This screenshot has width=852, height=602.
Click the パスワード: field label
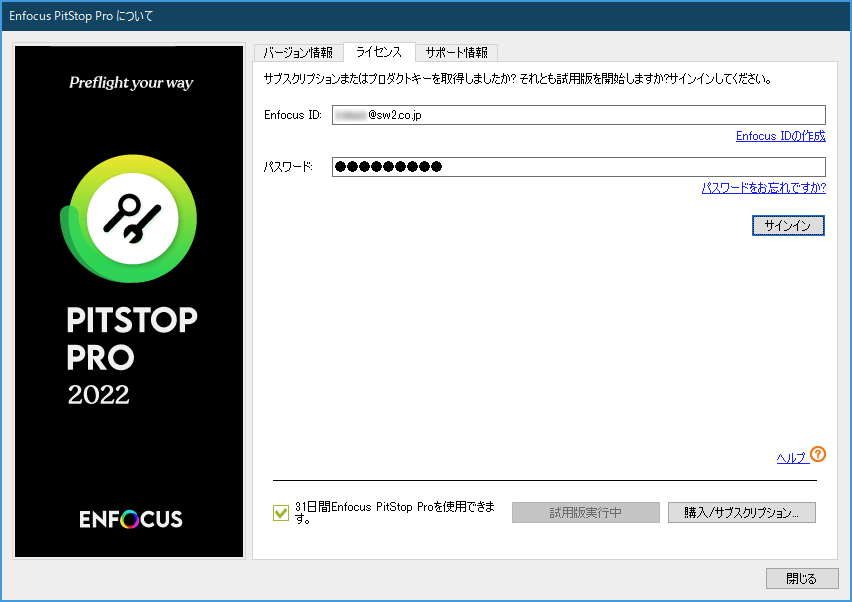click(289, 167)
